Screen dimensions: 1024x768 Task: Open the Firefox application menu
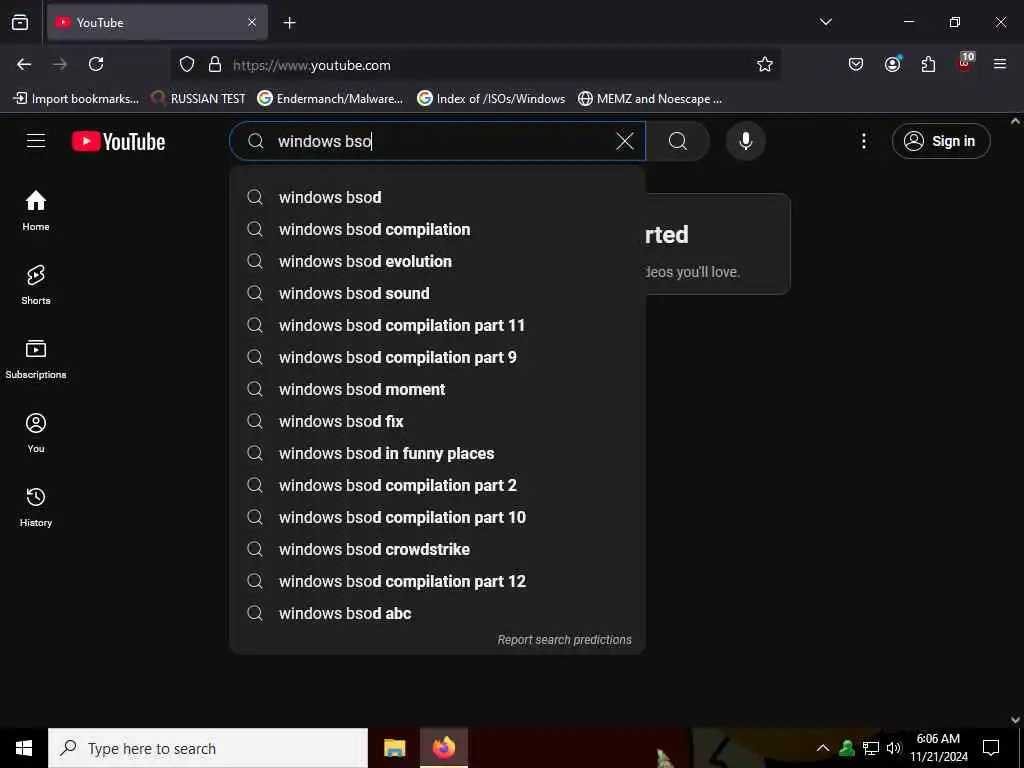tap(1000, 64)
